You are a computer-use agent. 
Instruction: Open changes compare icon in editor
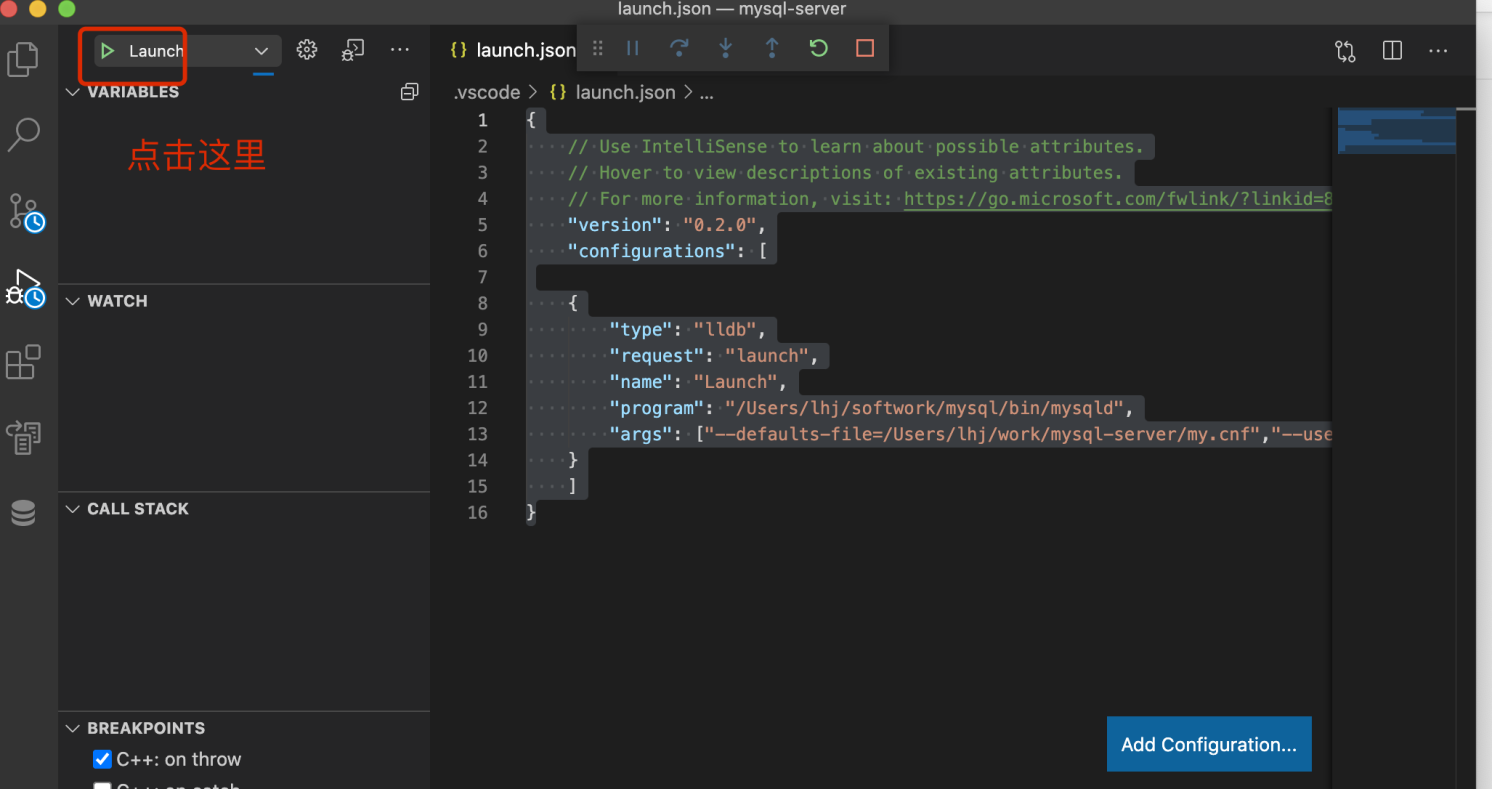click(1345, 51)
